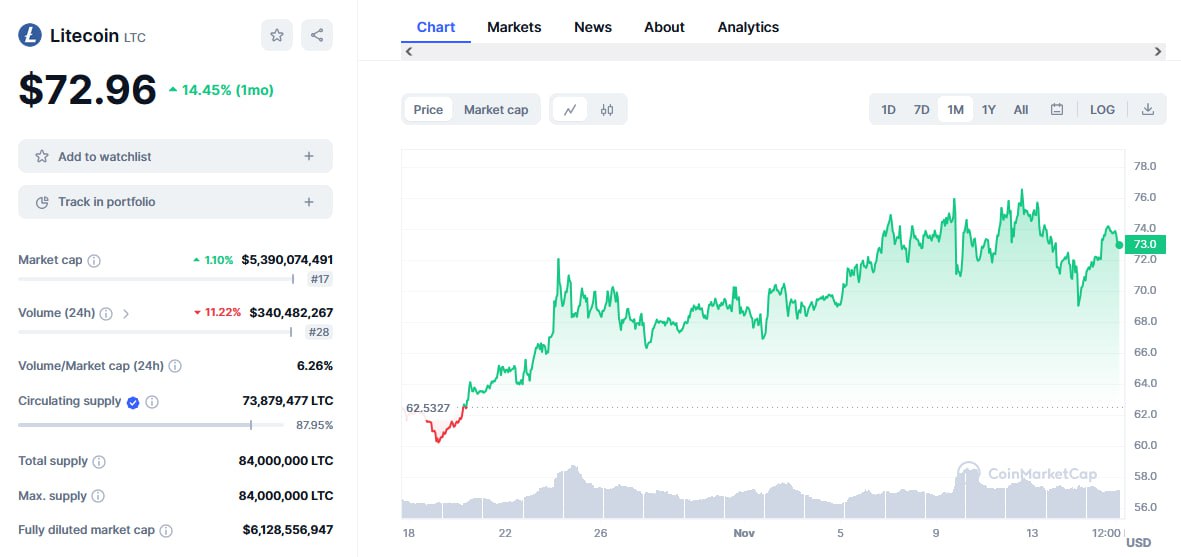Select the 7D time range
The width and height of the screenshot is (1181, 557).
(921, 110)
